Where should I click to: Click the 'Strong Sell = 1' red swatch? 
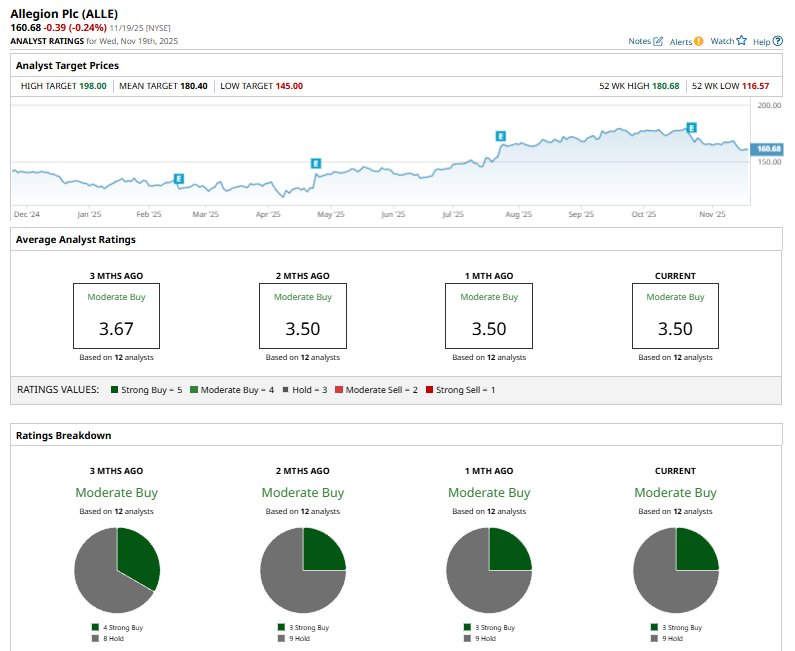pos(429,389)
